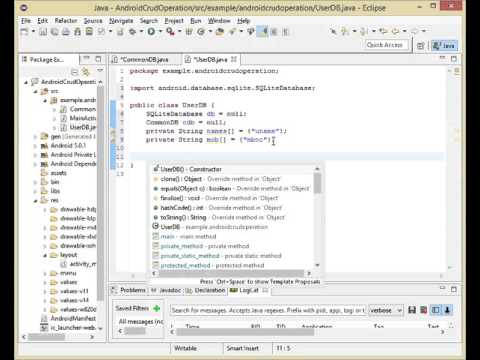Screen dimensions: 480x360
Task: Maximize the editor area
Action: [454, 59]
